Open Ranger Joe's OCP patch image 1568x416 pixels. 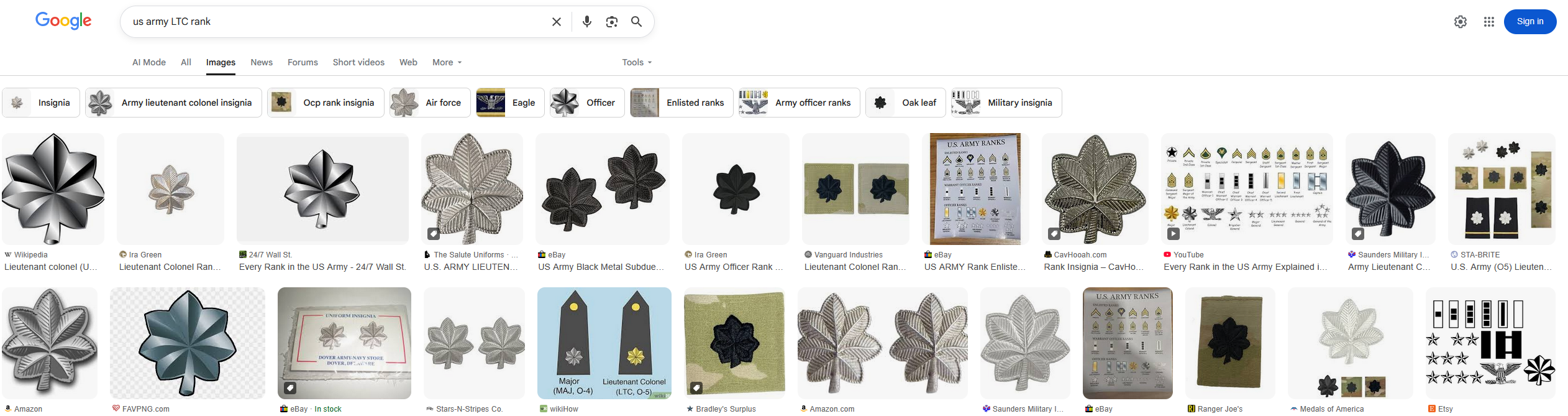tap(1230, 343)
